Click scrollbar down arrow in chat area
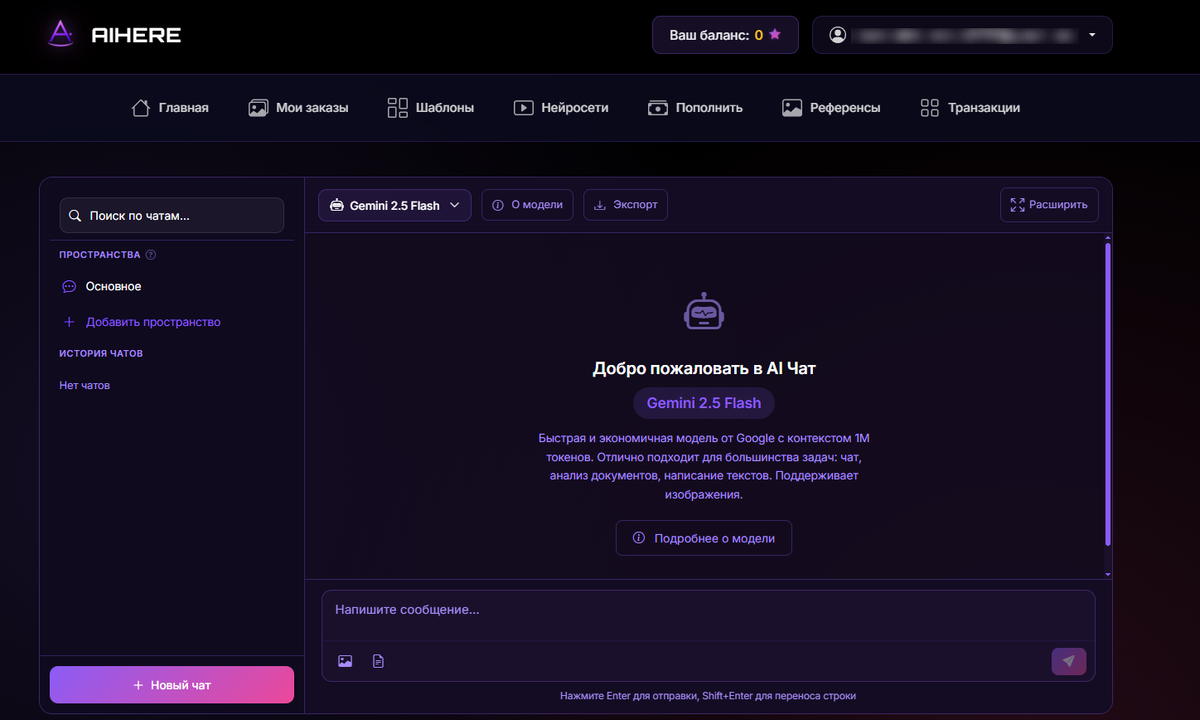Image resolution: width=1200 pixels, height=720 pixels. coord(1107,574)
